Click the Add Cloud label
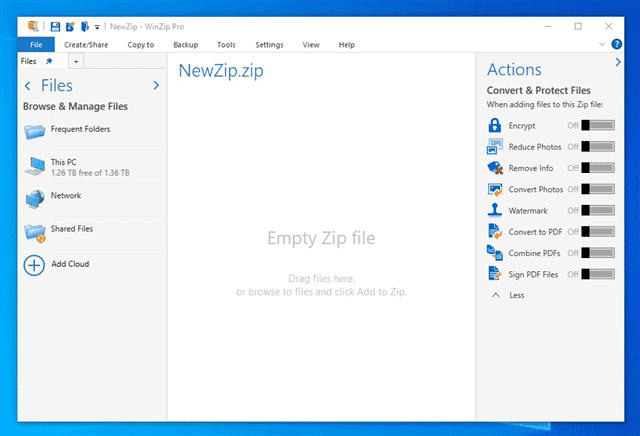Viewport: 640px width, 436px height. [70, 264]
